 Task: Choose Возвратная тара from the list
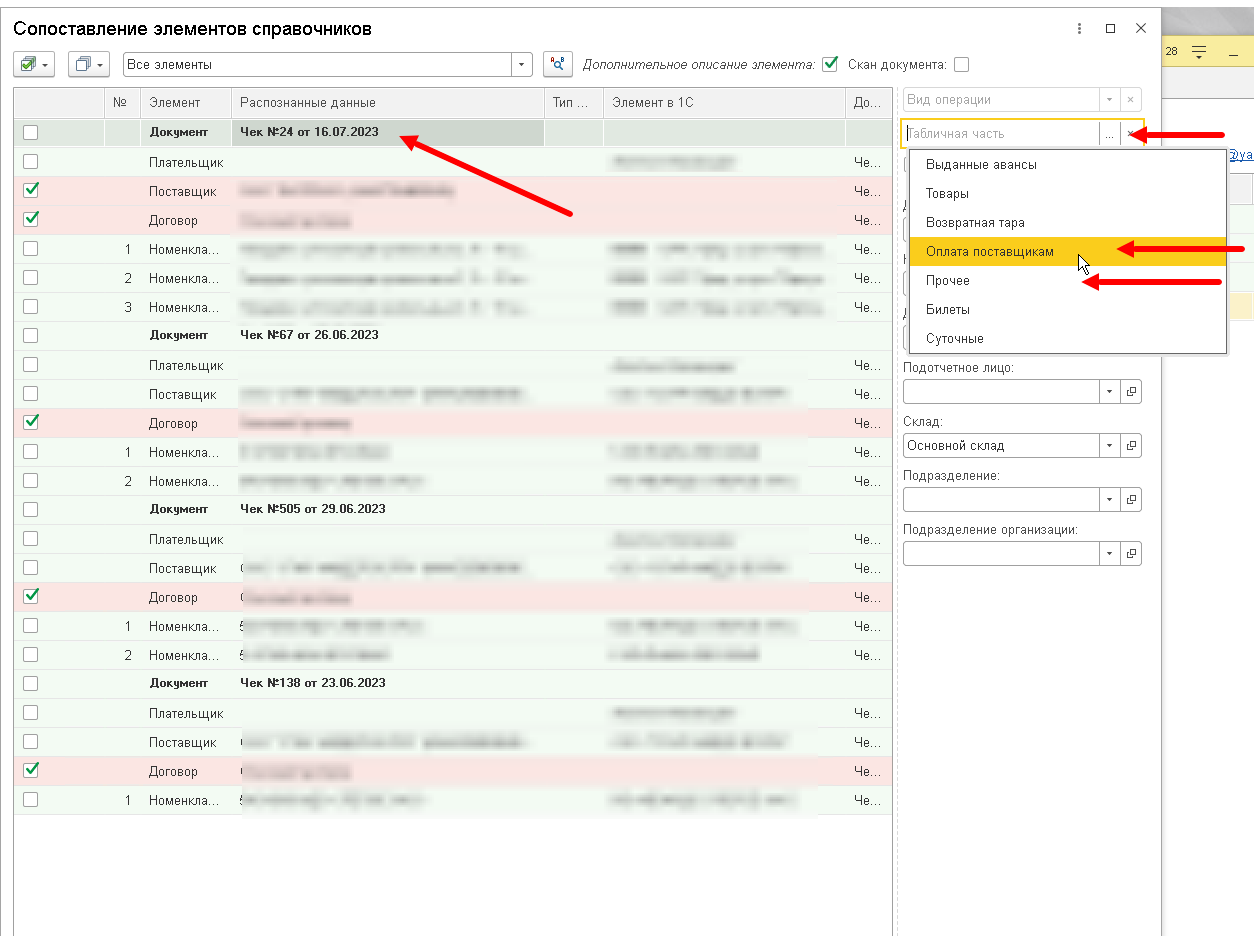pyautogui.click(x=1067, y=223)
